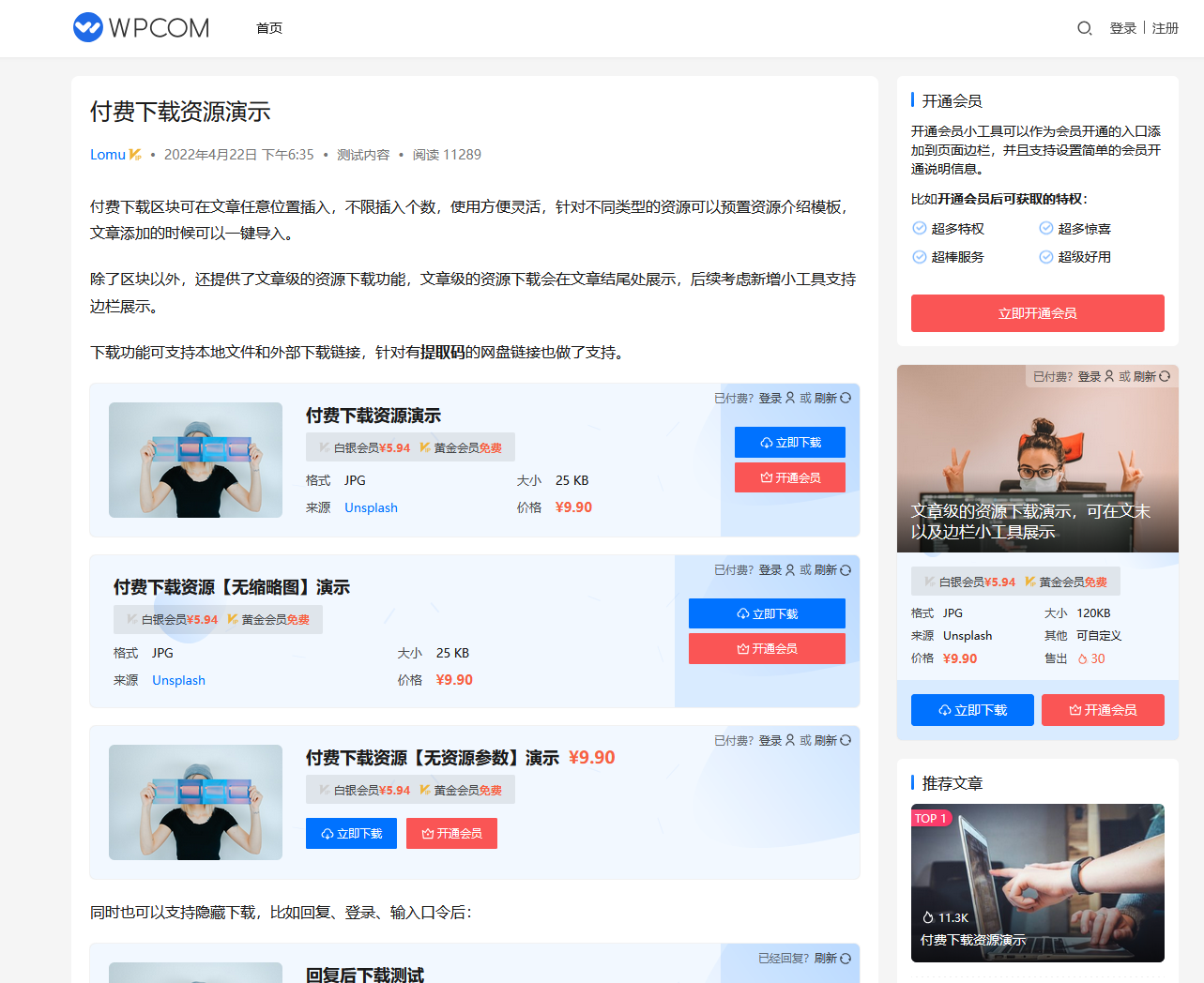
Task: Open the Unsplash source link in first block
Action: coord(371,507)
